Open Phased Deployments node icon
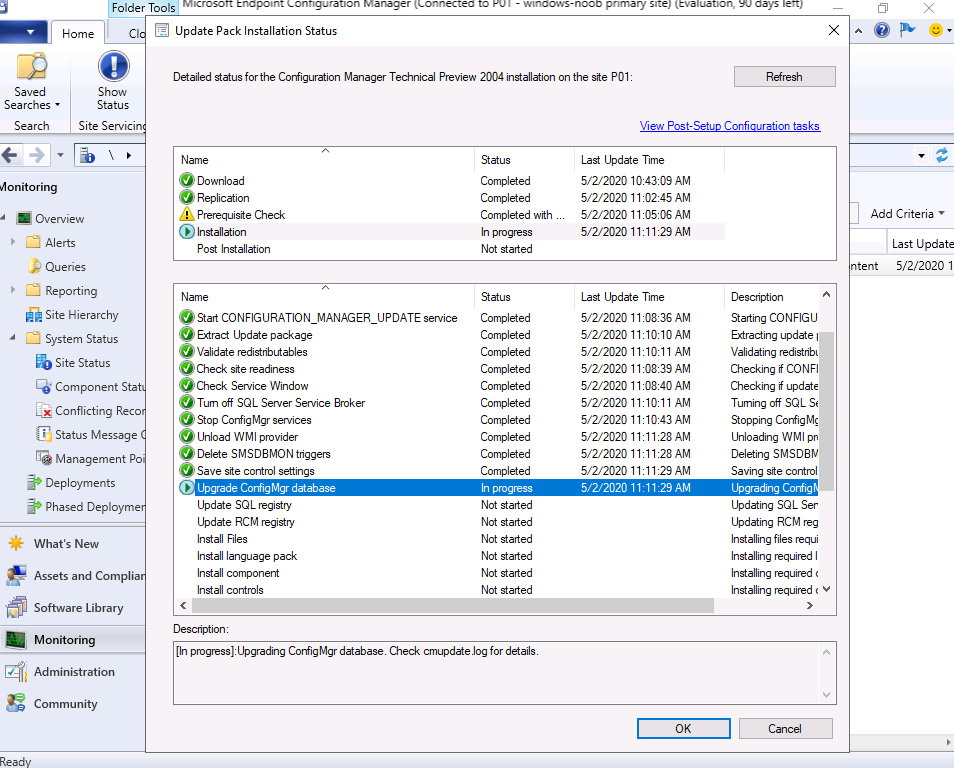Image resolution: width=954 pixels, height=768 pixels. [x=34, y=506]
